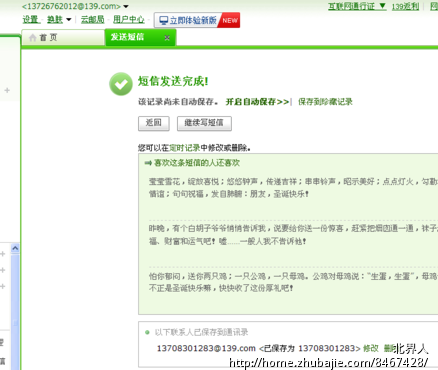This screenshot has height=370, width=438.
Task: Open the 定时记录 link
Action: (185, 148)
